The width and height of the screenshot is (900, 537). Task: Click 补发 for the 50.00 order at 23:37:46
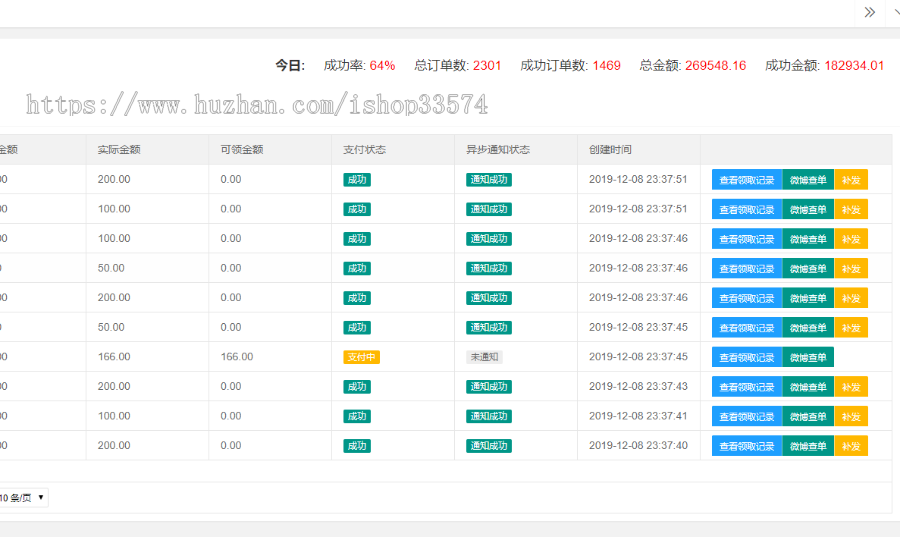(851, 268)
